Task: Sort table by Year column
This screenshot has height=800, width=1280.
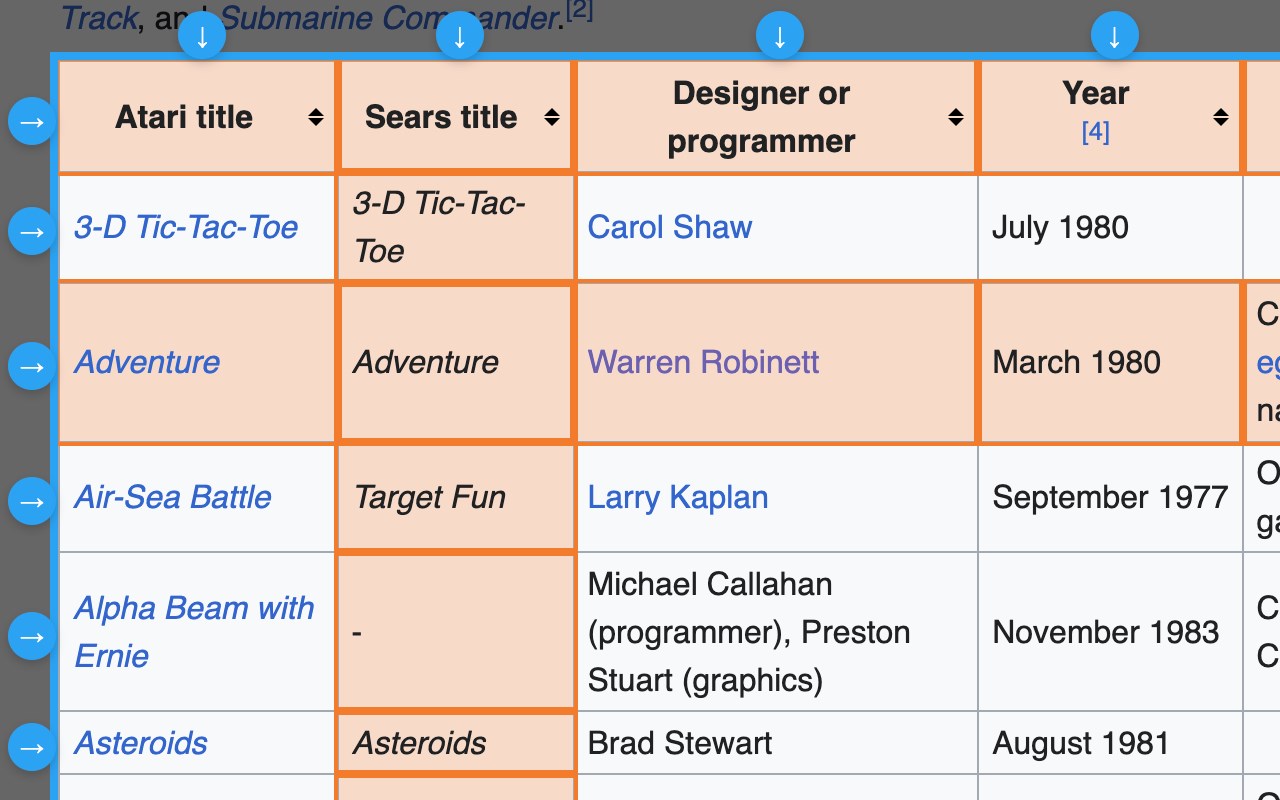Action: click(x=1220, y=118)
